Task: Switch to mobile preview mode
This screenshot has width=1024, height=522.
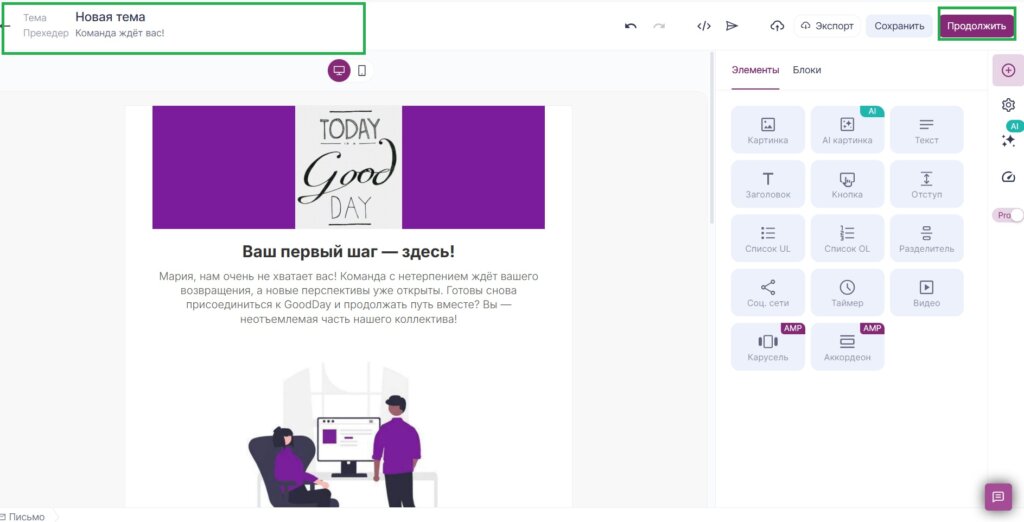Action: tap(362, 70)
